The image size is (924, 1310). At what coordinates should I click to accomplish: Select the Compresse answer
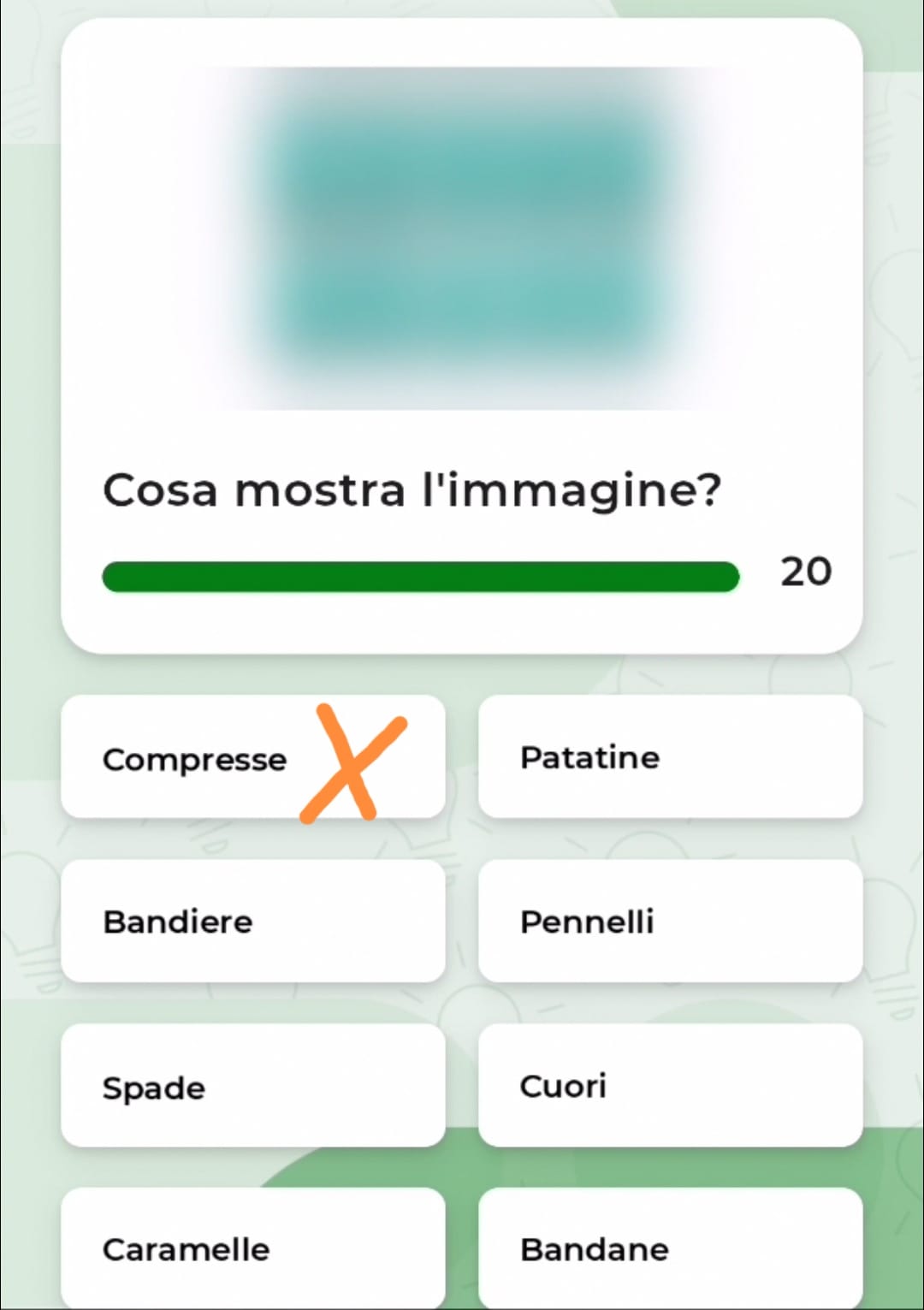click(195, 759)
